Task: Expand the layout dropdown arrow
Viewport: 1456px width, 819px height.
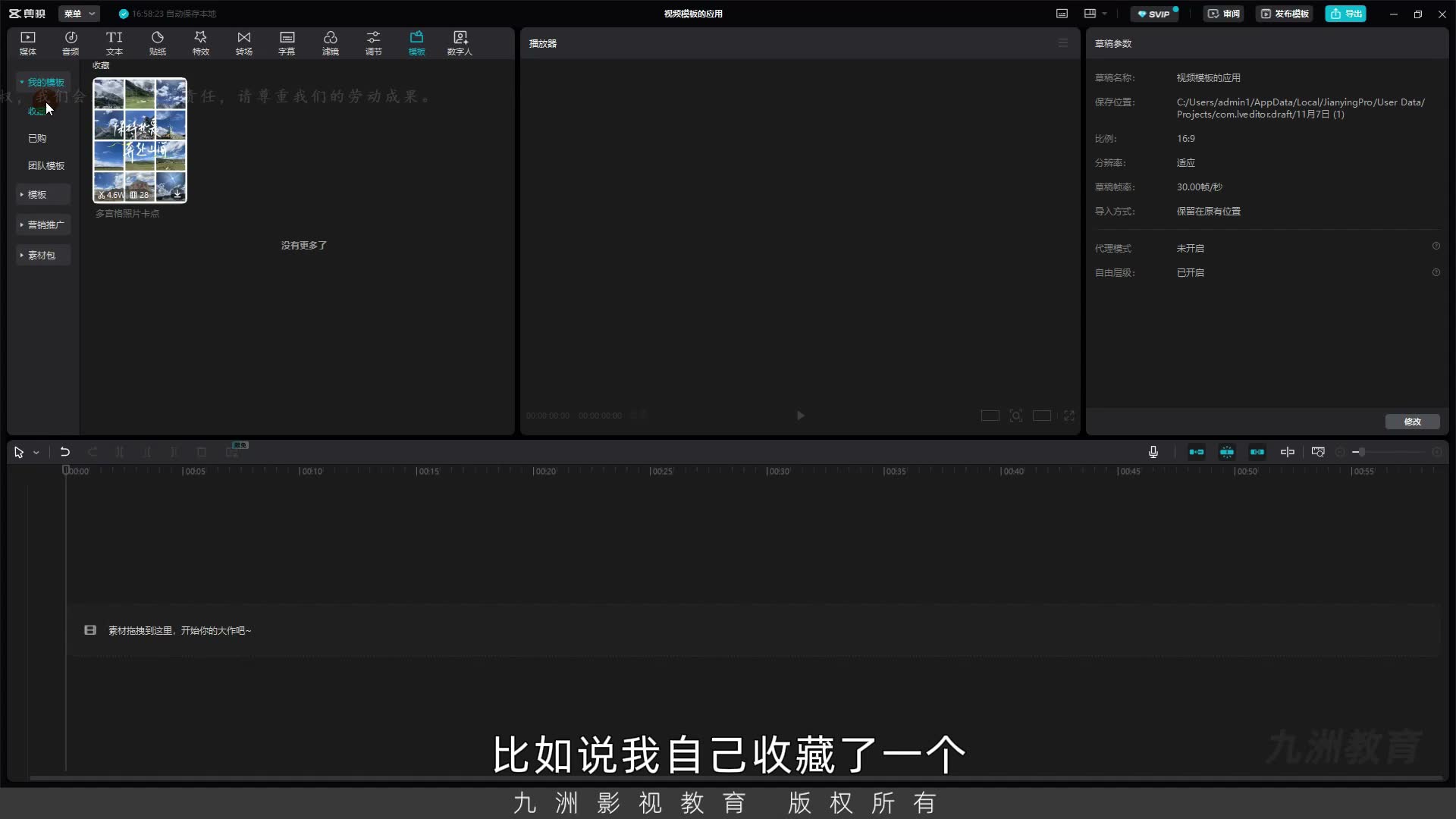Action: (1104, 14)
